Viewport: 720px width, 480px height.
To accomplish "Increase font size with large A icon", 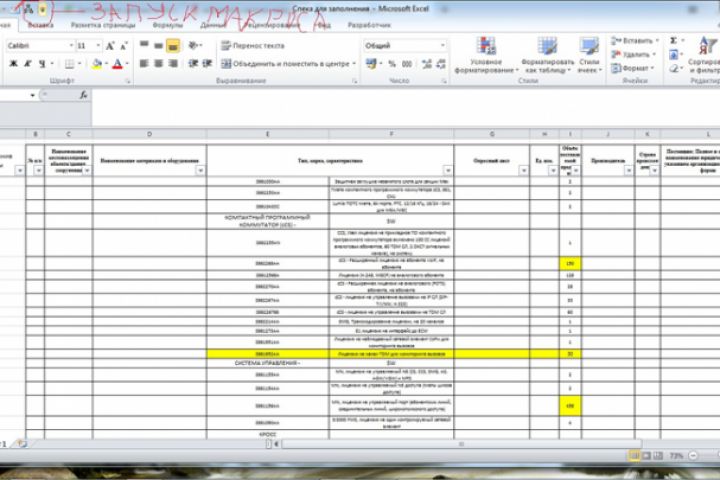I will (x=110, y=46).
